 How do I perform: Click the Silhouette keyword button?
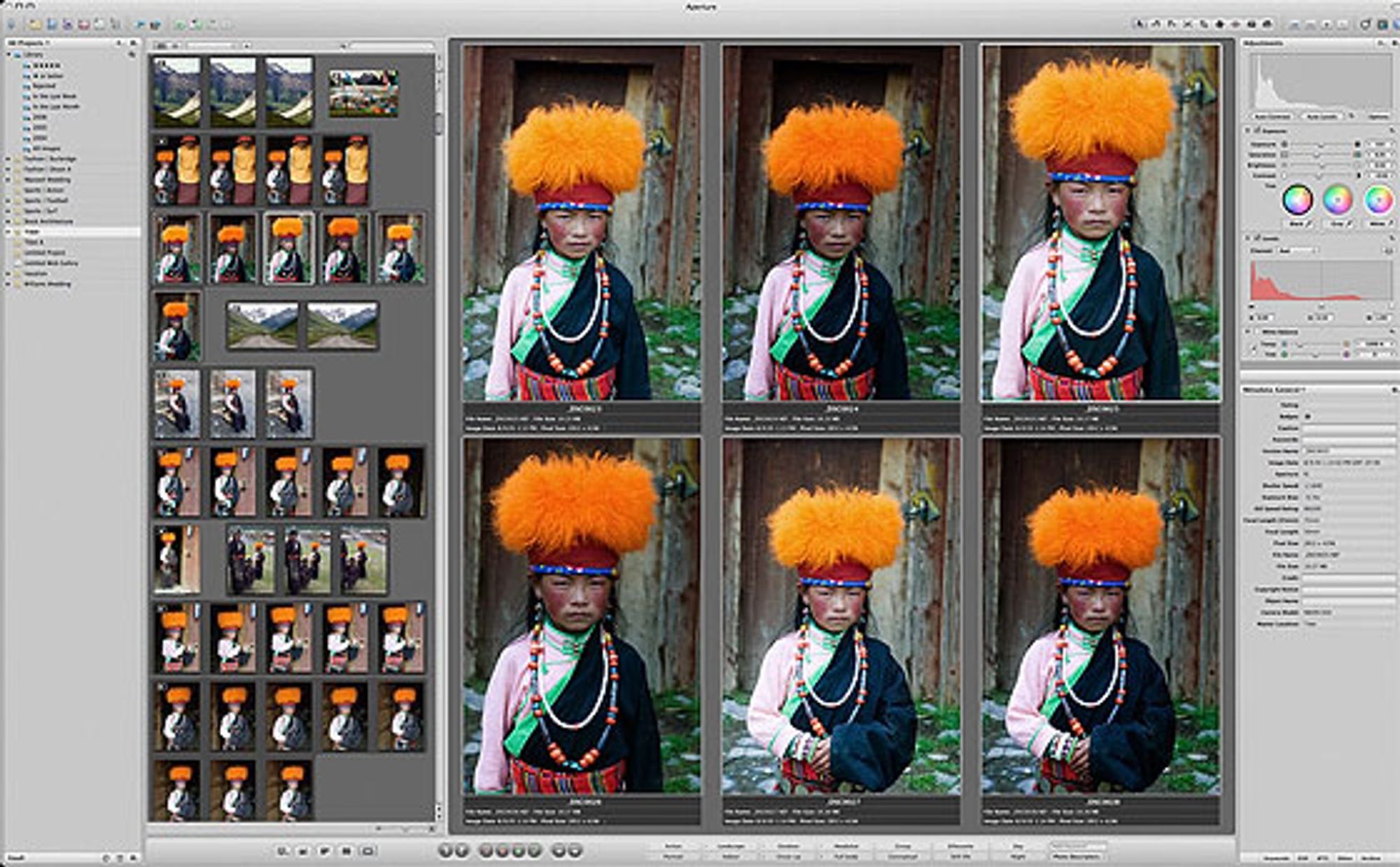coord(960,846)
